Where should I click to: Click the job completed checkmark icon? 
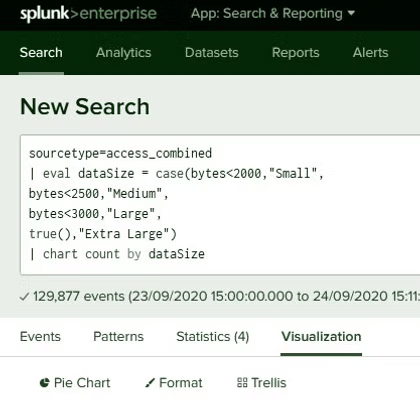coord(25,296)
